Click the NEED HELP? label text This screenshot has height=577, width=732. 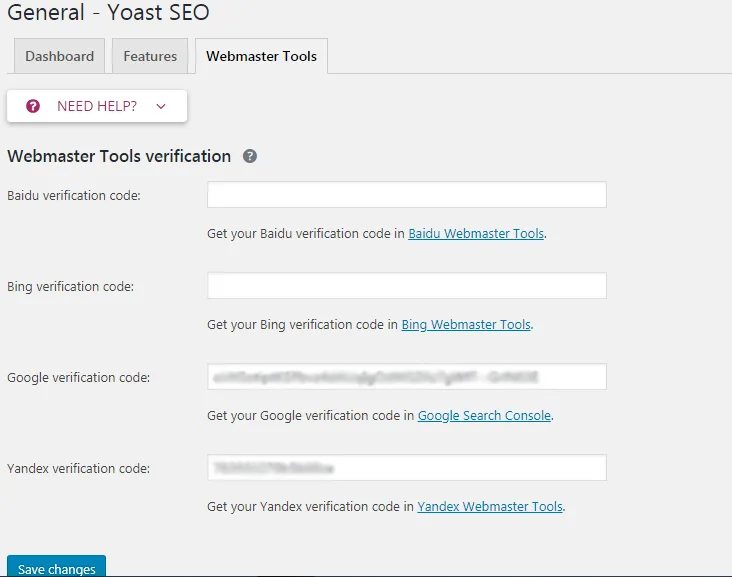pos(97,106)
